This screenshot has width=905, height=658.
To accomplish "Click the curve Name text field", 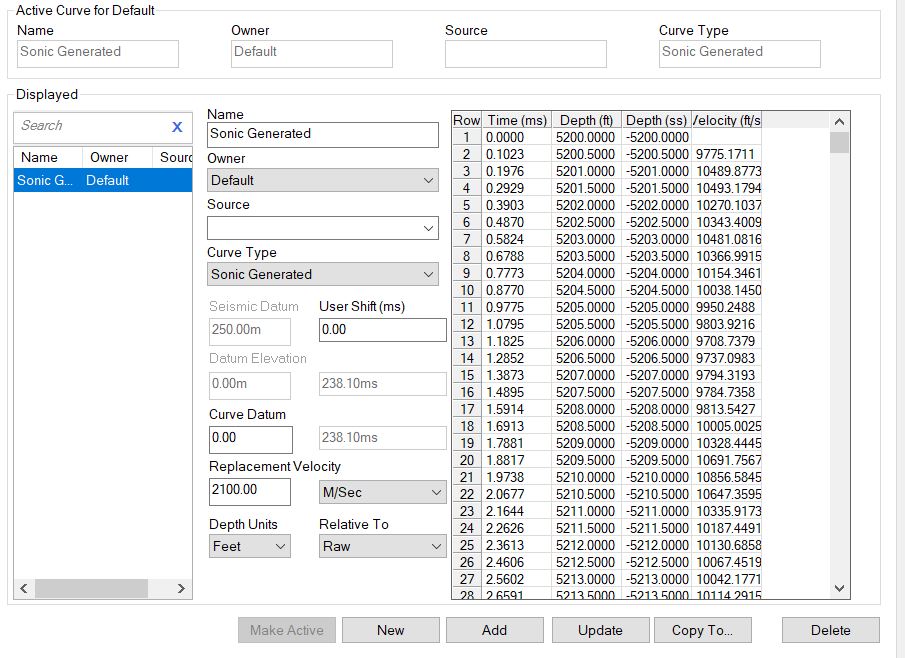I will (x=322, y=134).
